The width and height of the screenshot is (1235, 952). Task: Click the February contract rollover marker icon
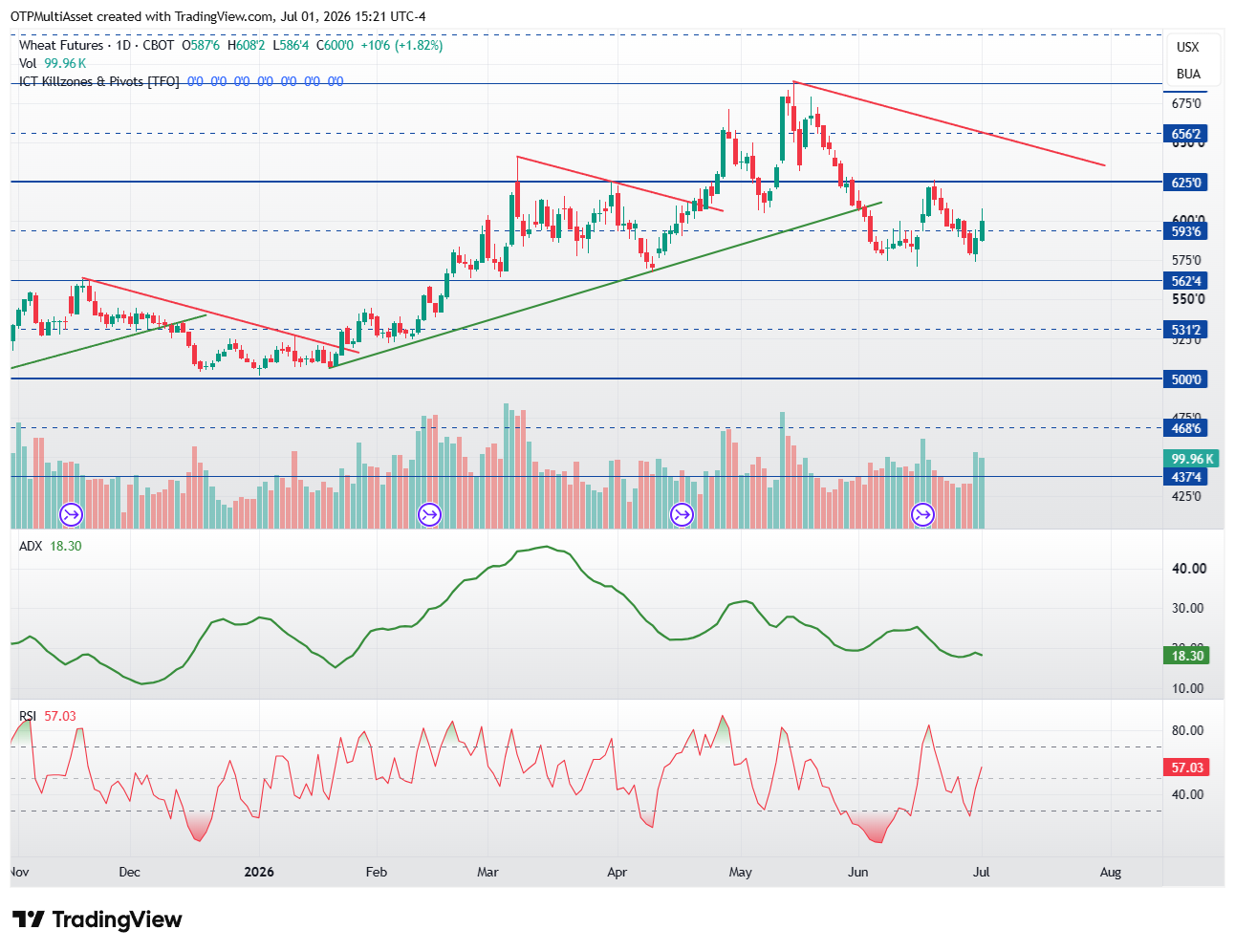coord(429,515)
